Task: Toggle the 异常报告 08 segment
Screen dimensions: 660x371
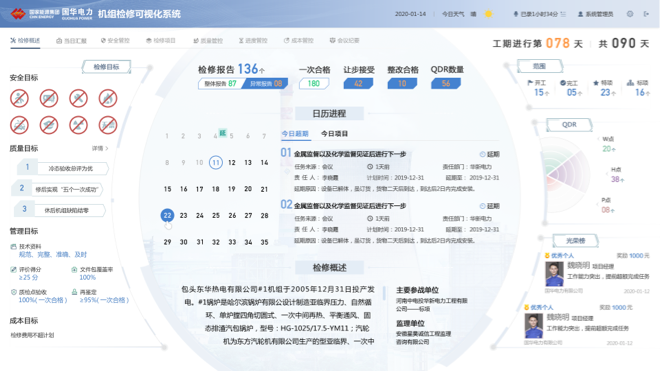Action: point(266,83)
